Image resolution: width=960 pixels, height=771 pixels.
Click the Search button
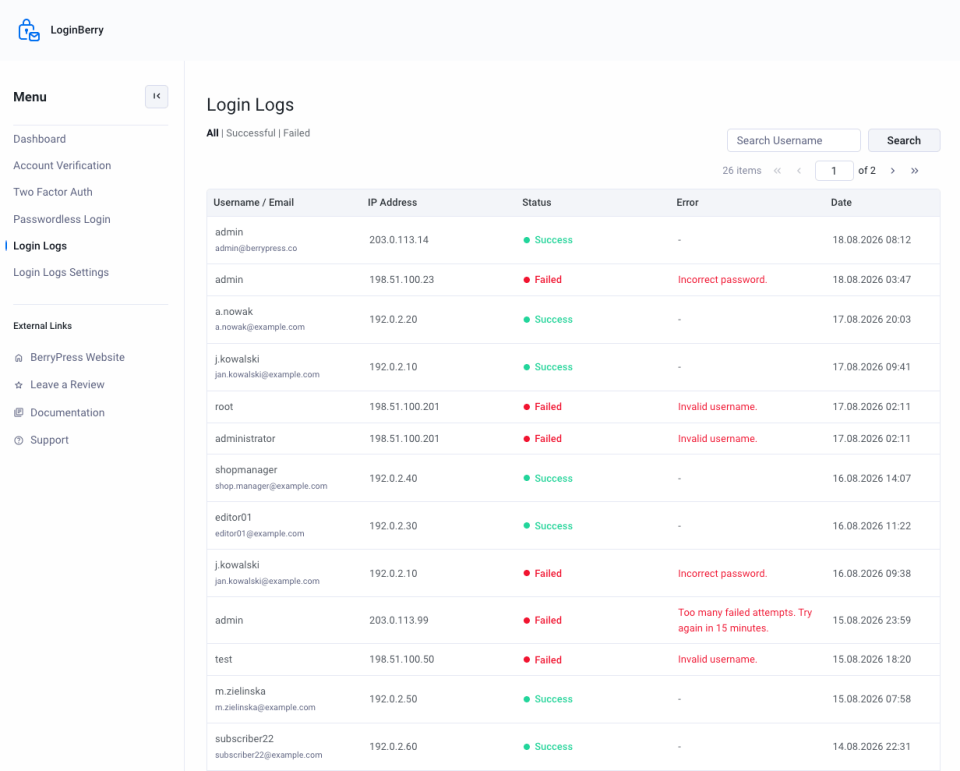(904, 140)
